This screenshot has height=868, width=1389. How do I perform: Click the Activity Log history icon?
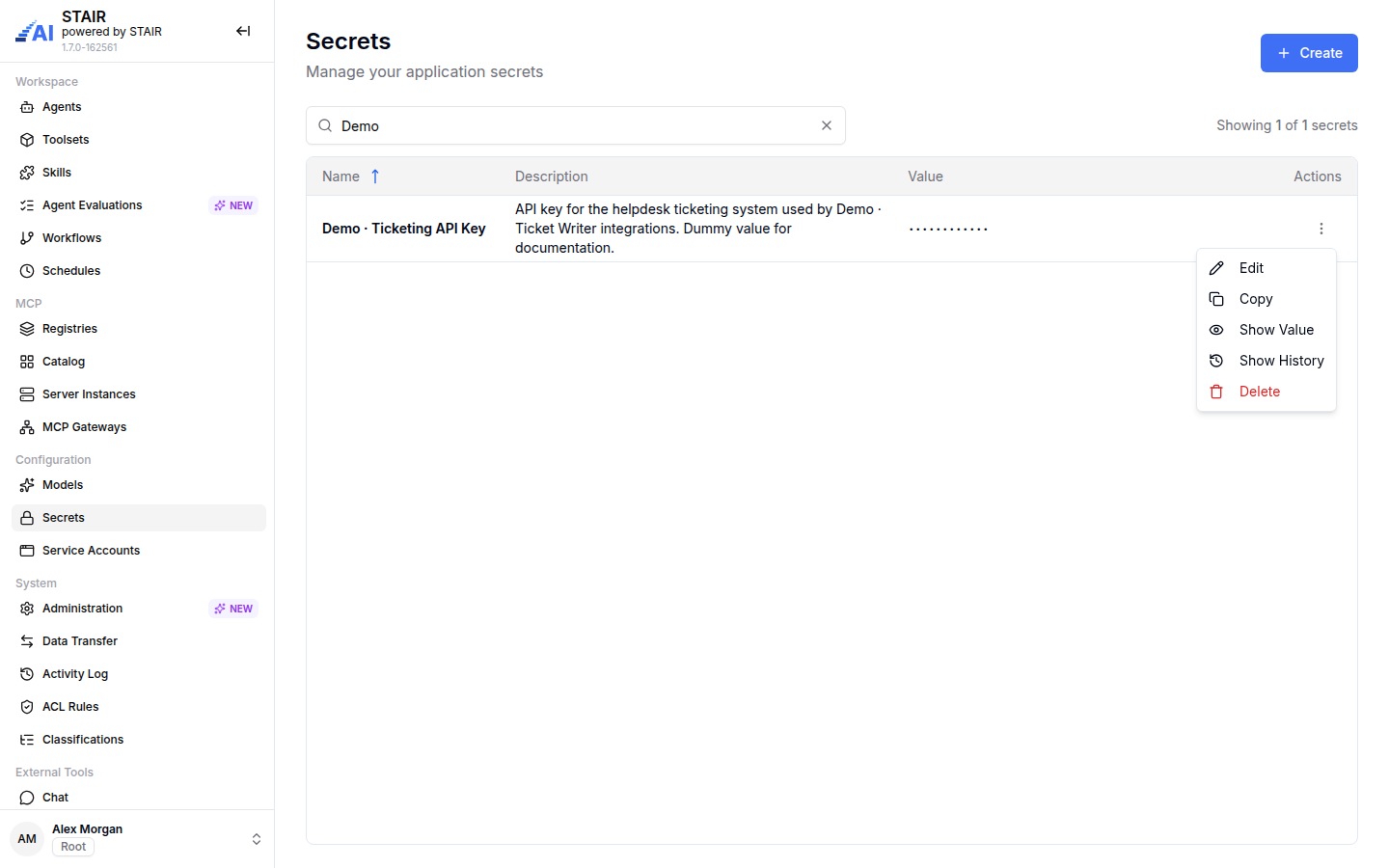pos(27,674)
